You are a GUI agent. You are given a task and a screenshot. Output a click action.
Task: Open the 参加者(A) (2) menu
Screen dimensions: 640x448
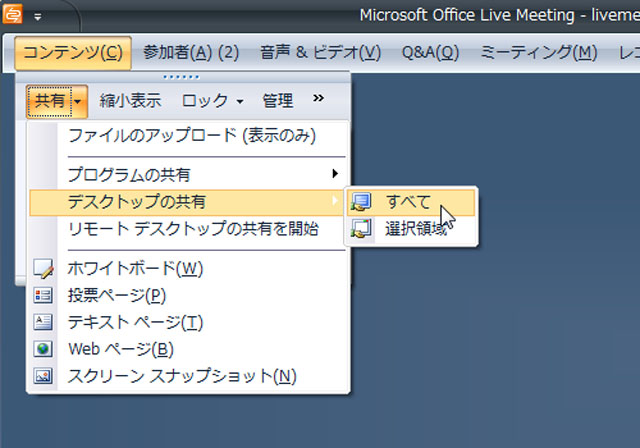click(191, 53)
